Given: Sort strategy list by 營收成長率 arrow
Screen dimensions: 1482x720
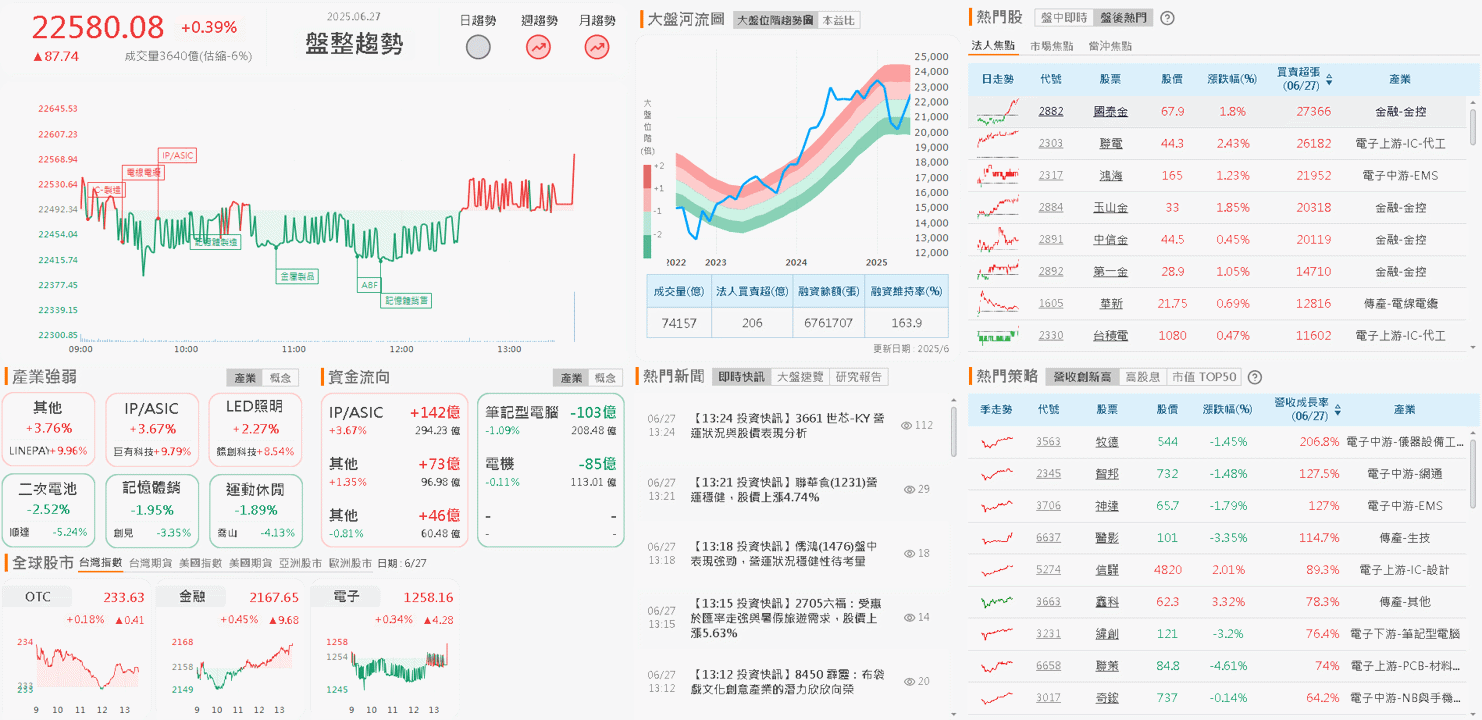Looking at the screenshot, I should tap(1338, 410).
